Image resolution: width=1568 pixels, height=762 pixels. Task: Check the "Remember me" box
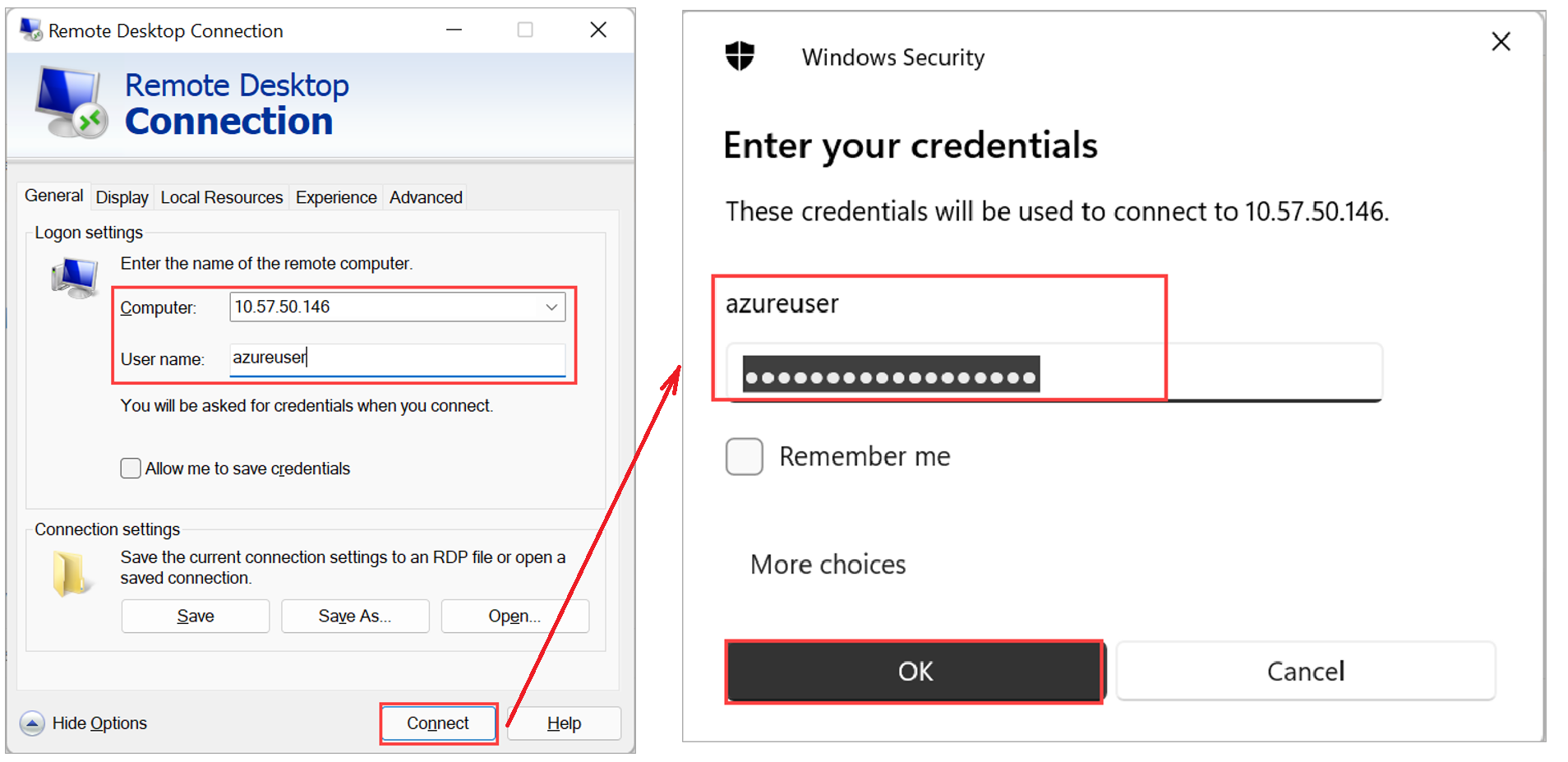click(x=744, y=456)
